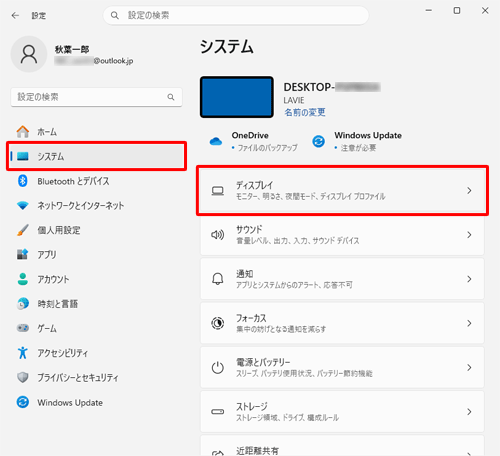This screenshot has width=500, height=456.
Task: Click the 電源とバッテリー power icon
Action: pyautogui.click(x=218, y=367)
